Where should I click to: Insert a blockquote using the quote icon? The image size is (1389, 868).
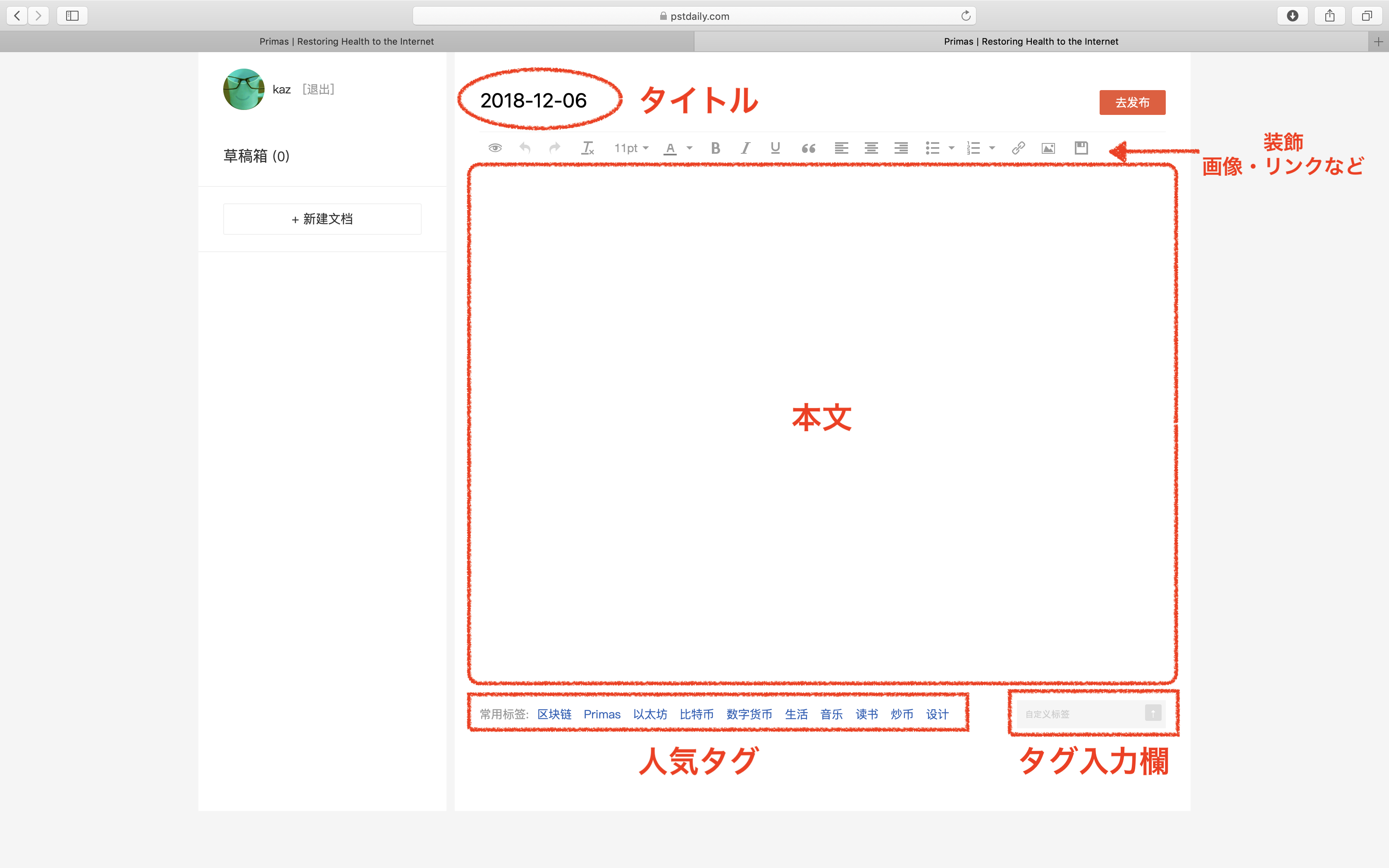coord(808,148)
